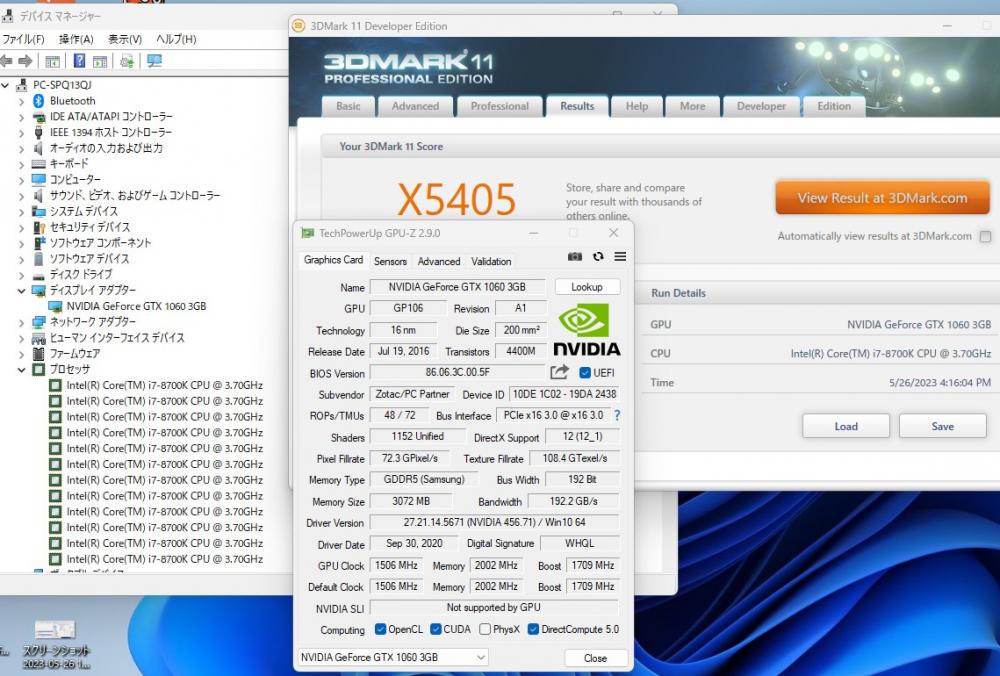Toggle the console tree icon in Device Manager toolbar
The image size is (1000, 676).
coord(52,61)
